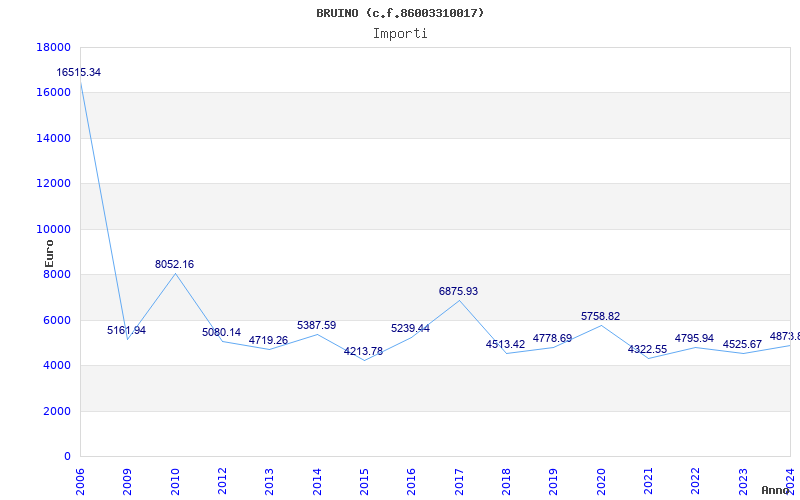
Task: Click x-axis year 2020
Action: [x=601, y=482]
